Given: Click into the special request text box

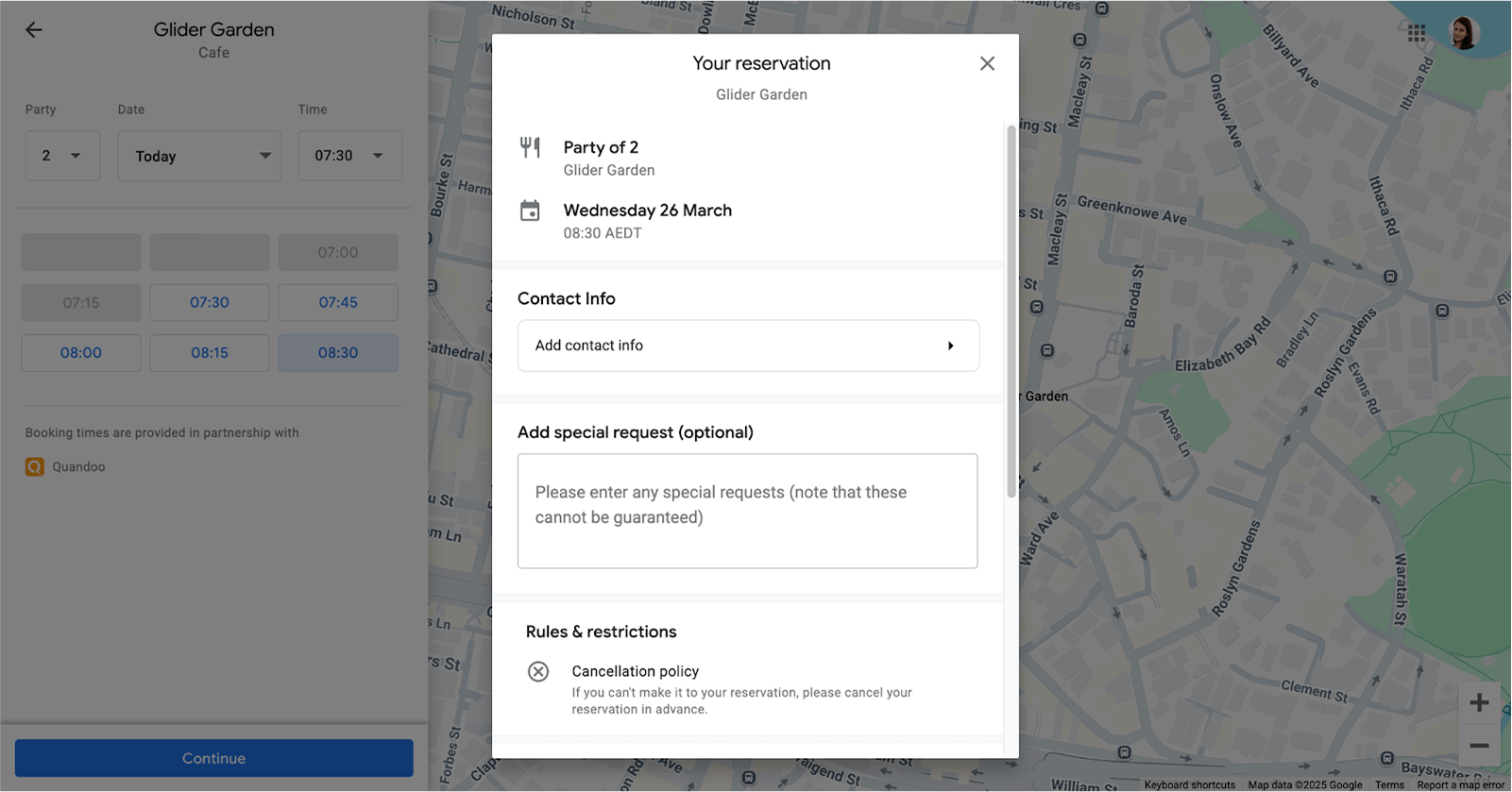Looking at the screenshot, I should coord(747,511).
